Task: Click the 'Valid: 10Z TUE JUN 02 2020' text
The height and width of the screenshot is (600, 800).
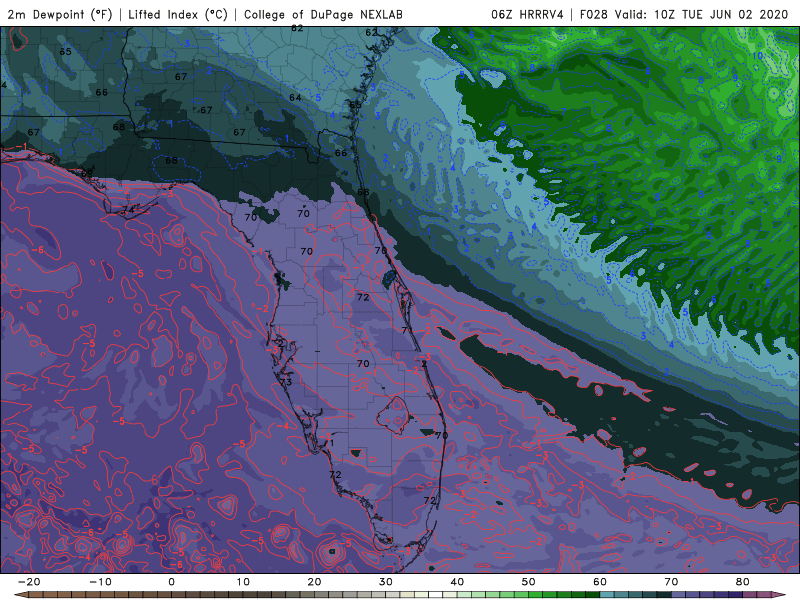Action: click(x=701, y=14)
